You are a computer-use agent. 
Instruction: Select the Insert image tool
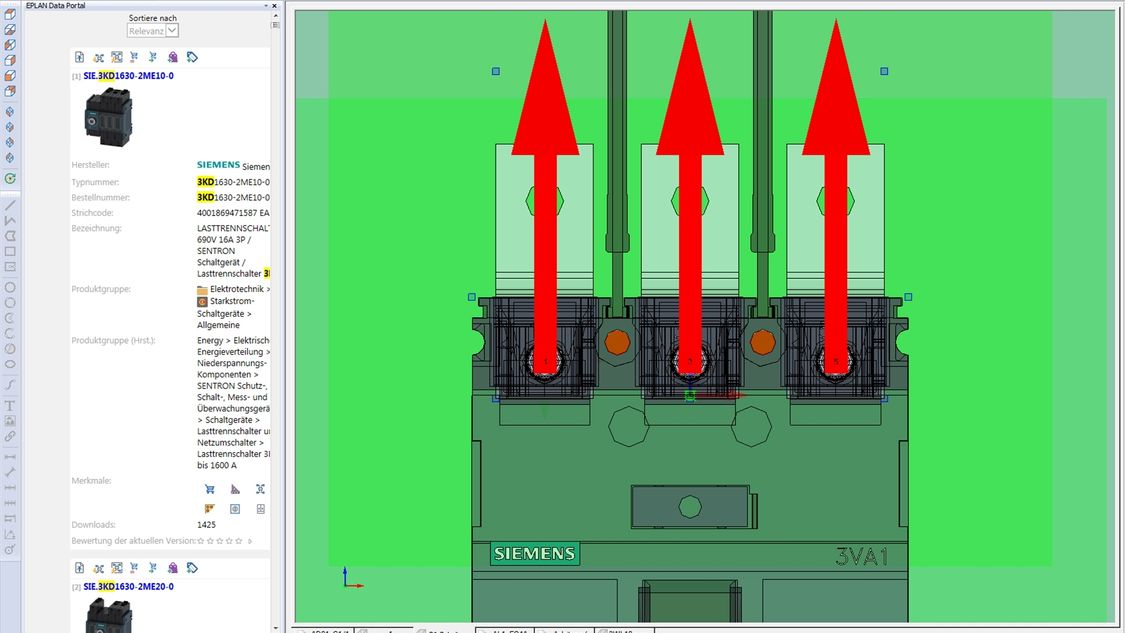click(10, 421)
